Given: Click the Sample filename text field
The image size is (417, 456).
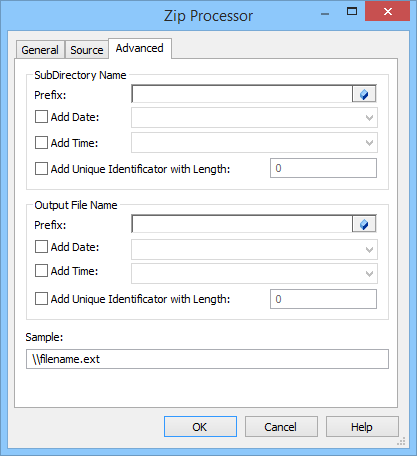Looking at the screenshot, I should [x=207, y=359].
